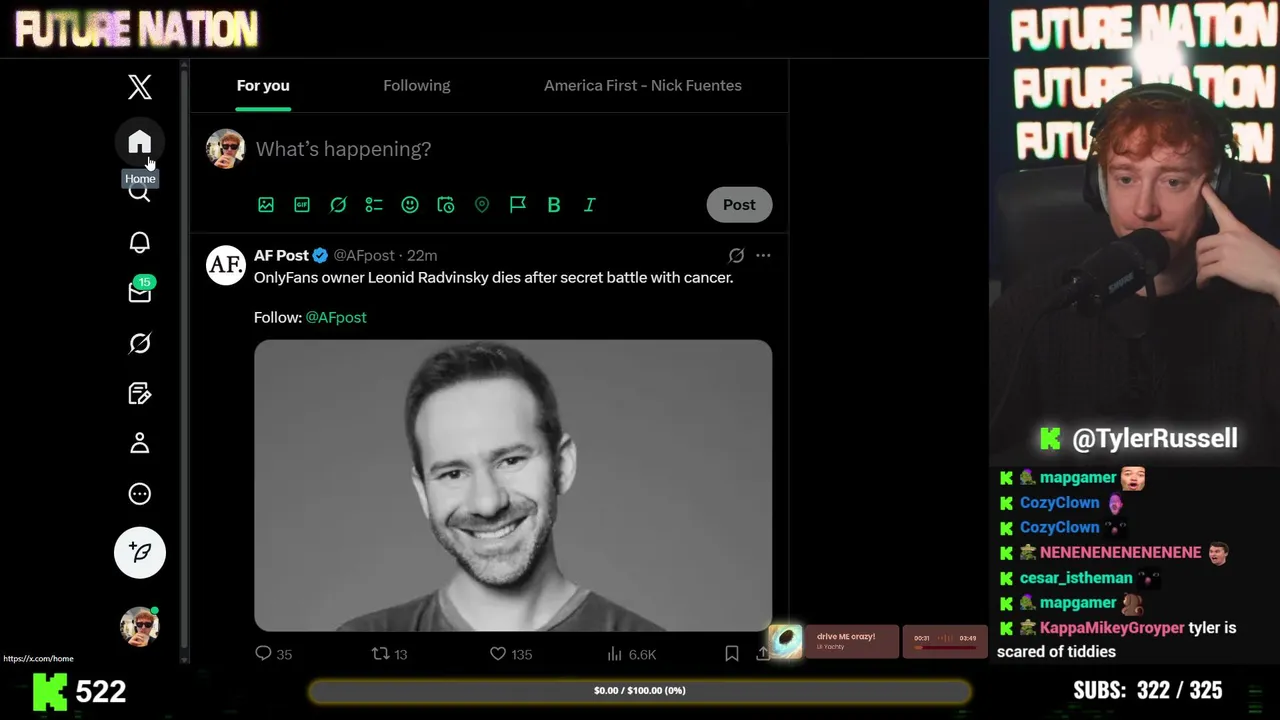
Task: Click the X logo in the sidebar
Action: tap(140, 87)
